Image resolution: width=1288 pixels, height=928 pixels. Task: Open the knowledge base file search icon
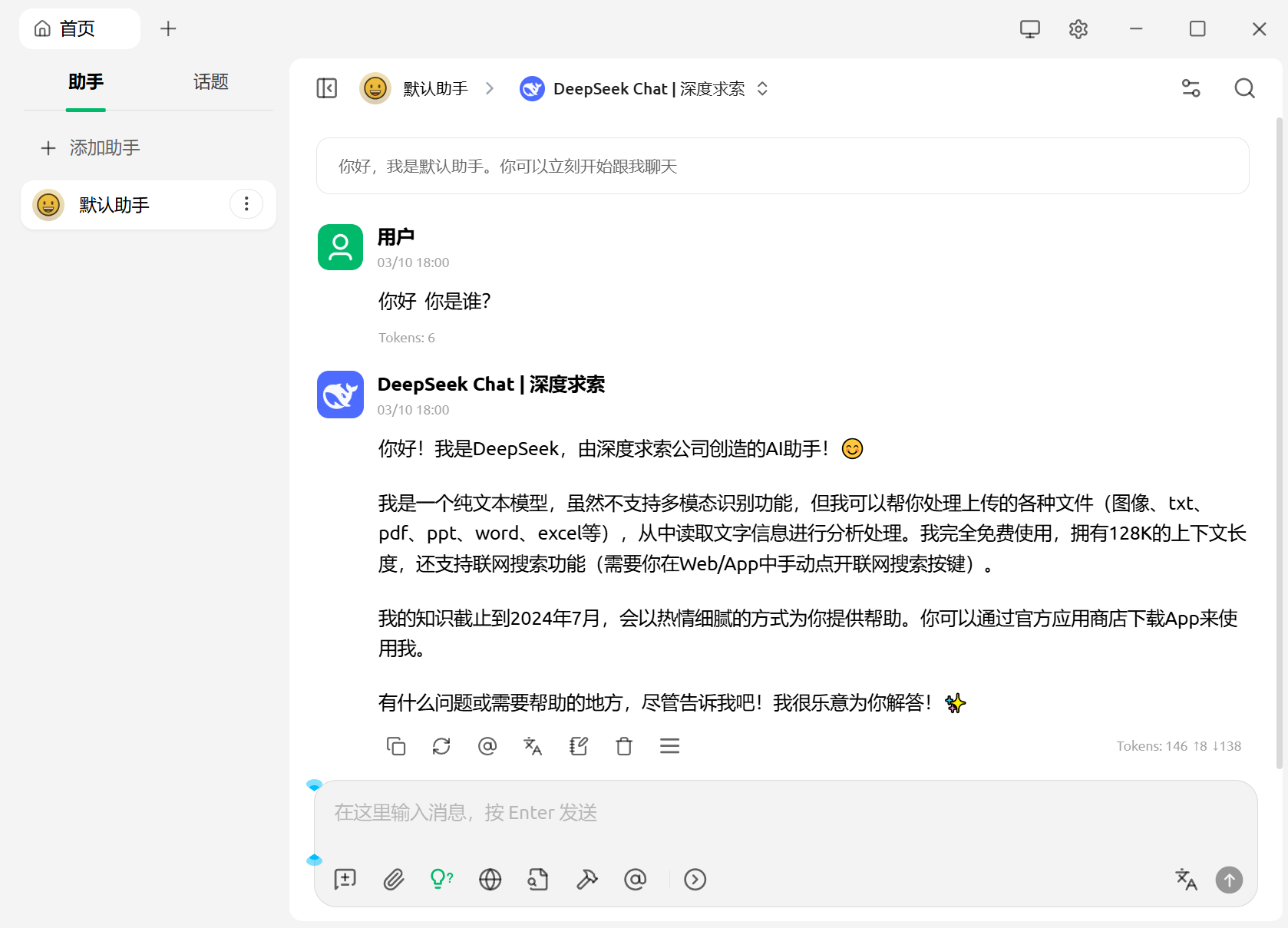538,879
